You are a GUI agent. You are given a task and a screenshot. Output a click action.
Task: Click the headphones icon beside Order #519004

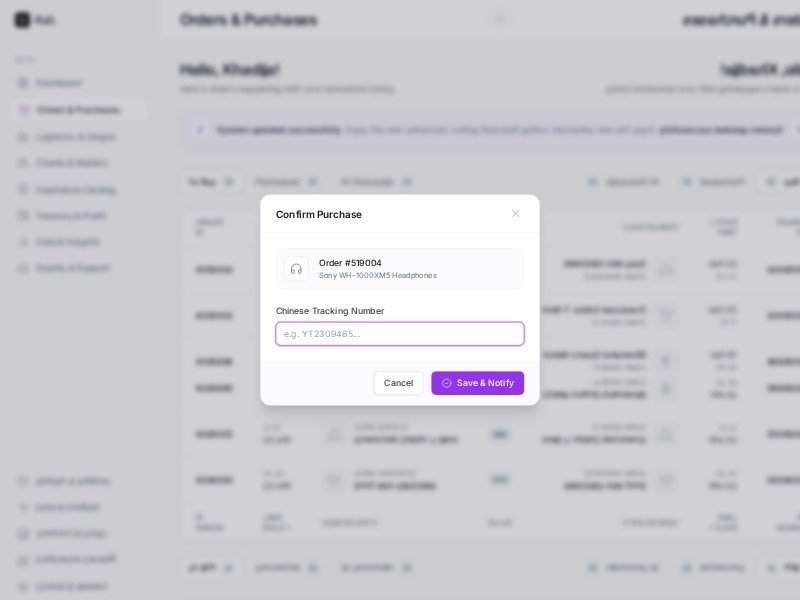pyautogui.click(x=296, y=269)
